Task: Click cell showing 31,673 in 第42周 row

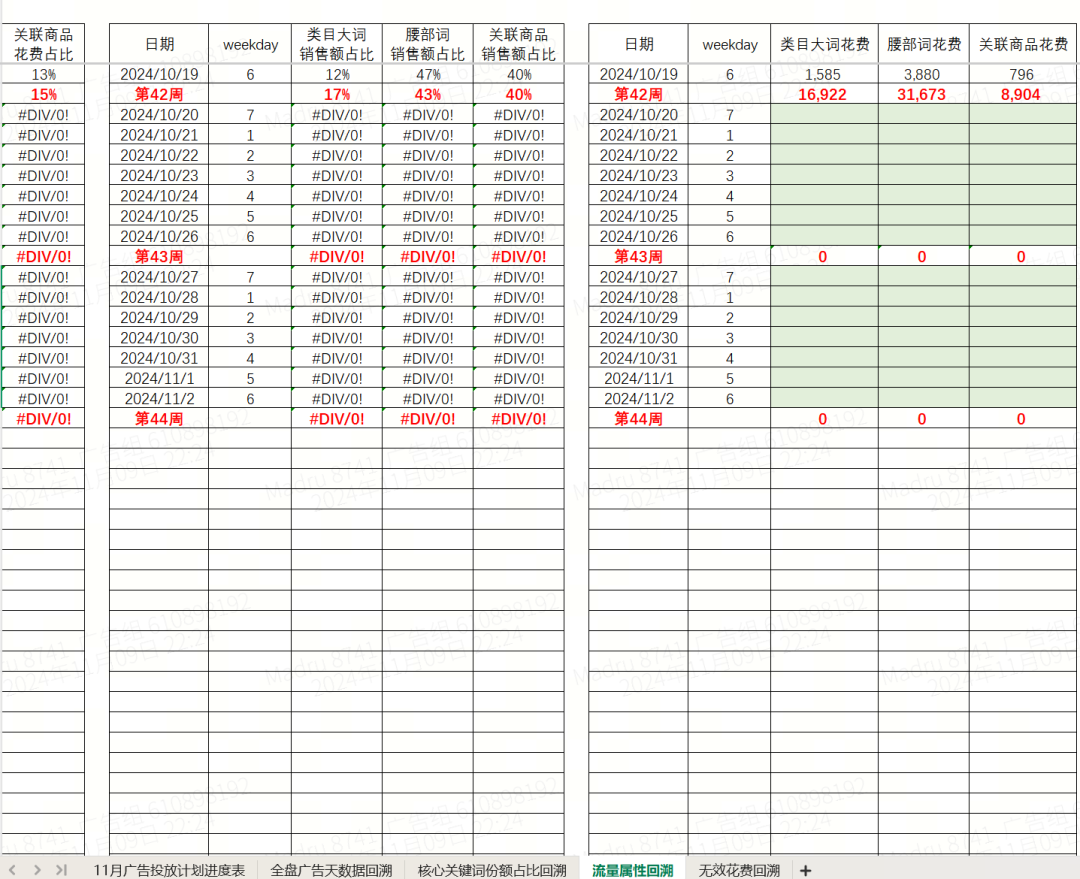Action: pos(923,95)
